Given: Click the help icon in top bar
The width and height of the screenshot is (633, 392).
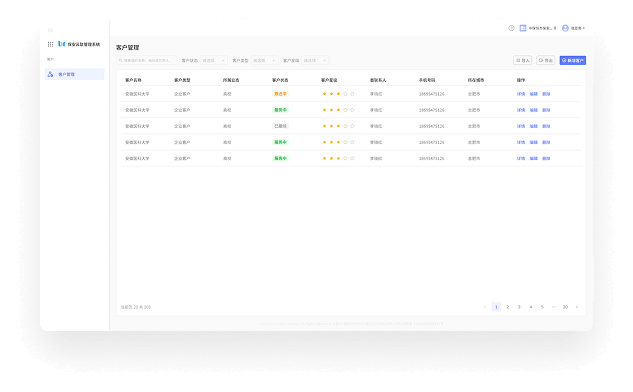Looking at the screenshot, I should [x=511, y=28].
